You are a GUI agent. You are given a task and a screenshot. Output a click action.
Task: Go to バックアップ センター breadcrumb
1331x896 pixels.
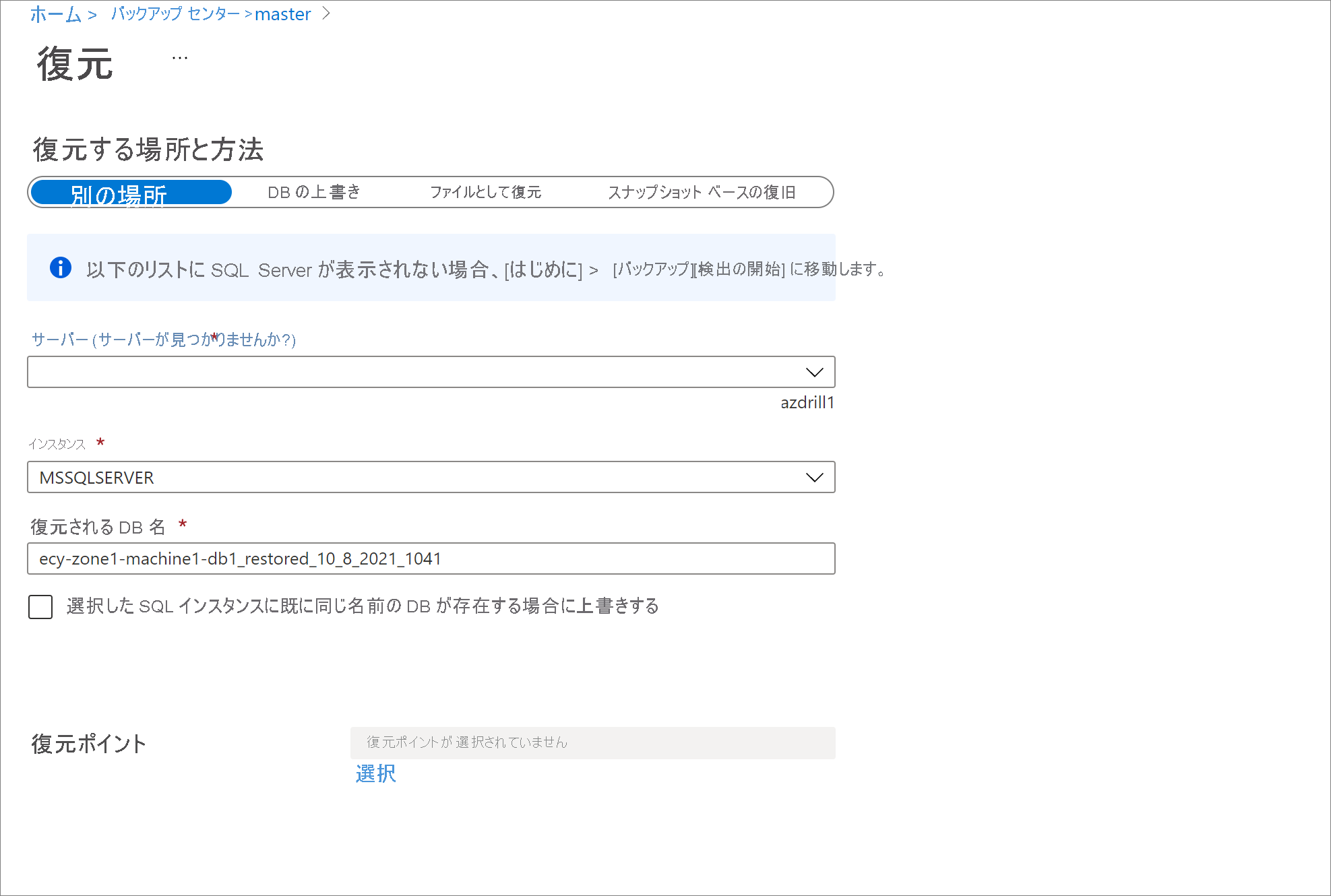point(175,14)
